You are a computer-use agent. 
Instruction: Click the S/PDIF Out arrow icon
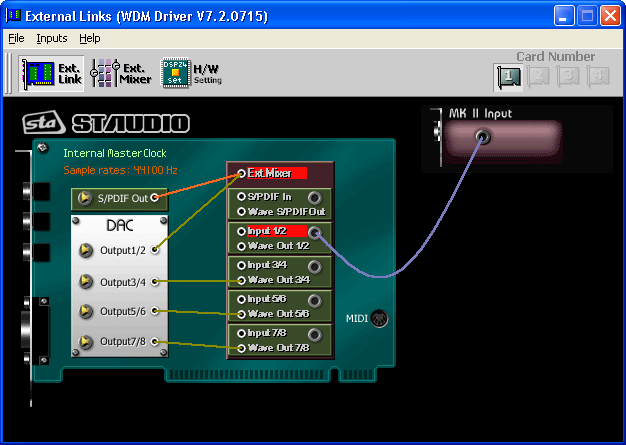pos(85,198)
